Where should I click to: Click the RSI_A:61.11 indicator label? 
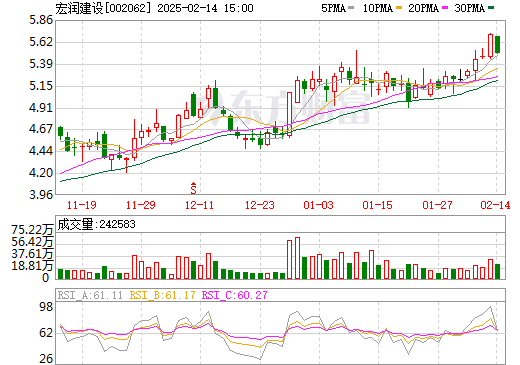point(90,295)
